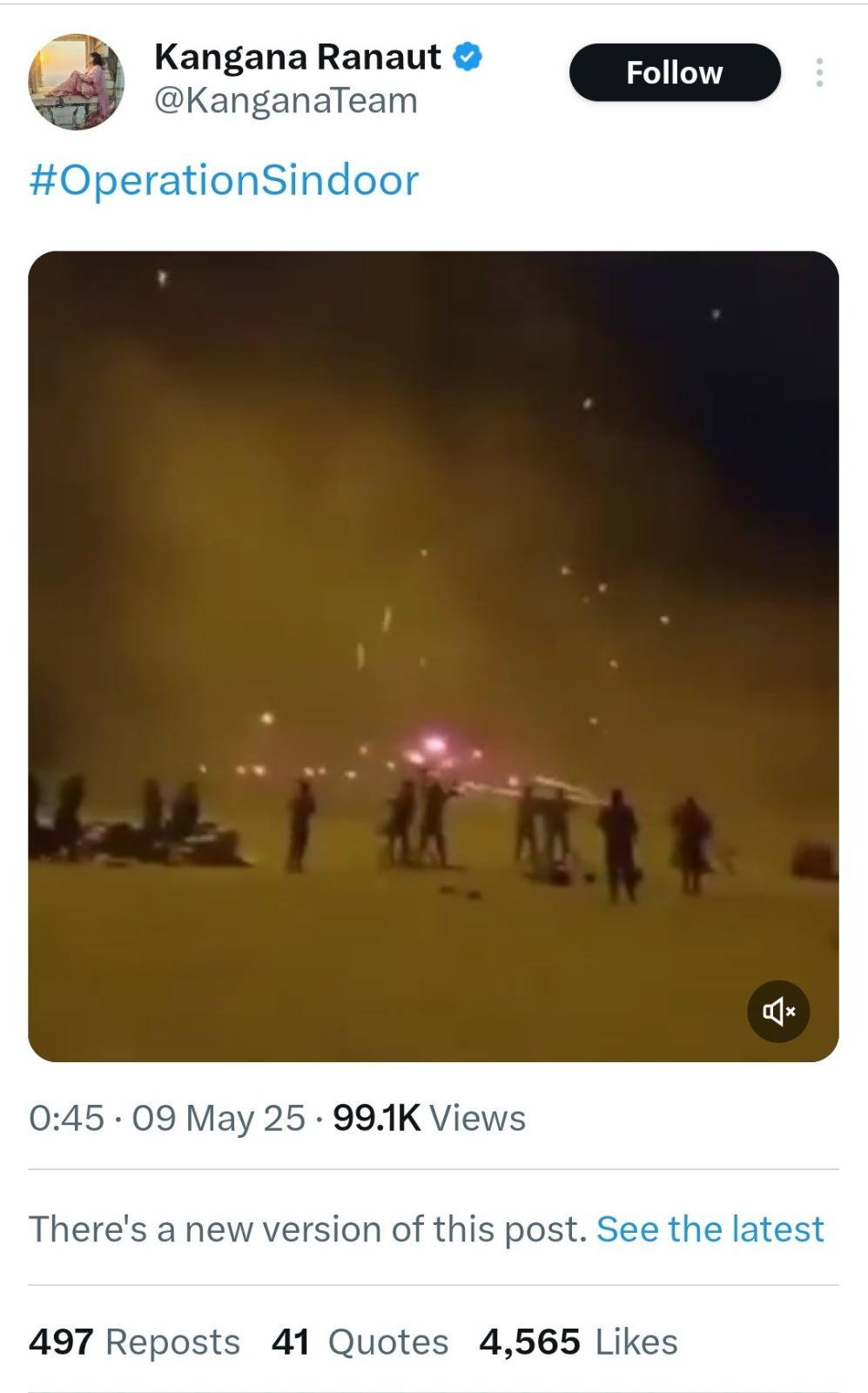Image resolution: width=868 pixels, height=1393 pixels.
Task: Click the Likes label text
Action: [636, 1342]
